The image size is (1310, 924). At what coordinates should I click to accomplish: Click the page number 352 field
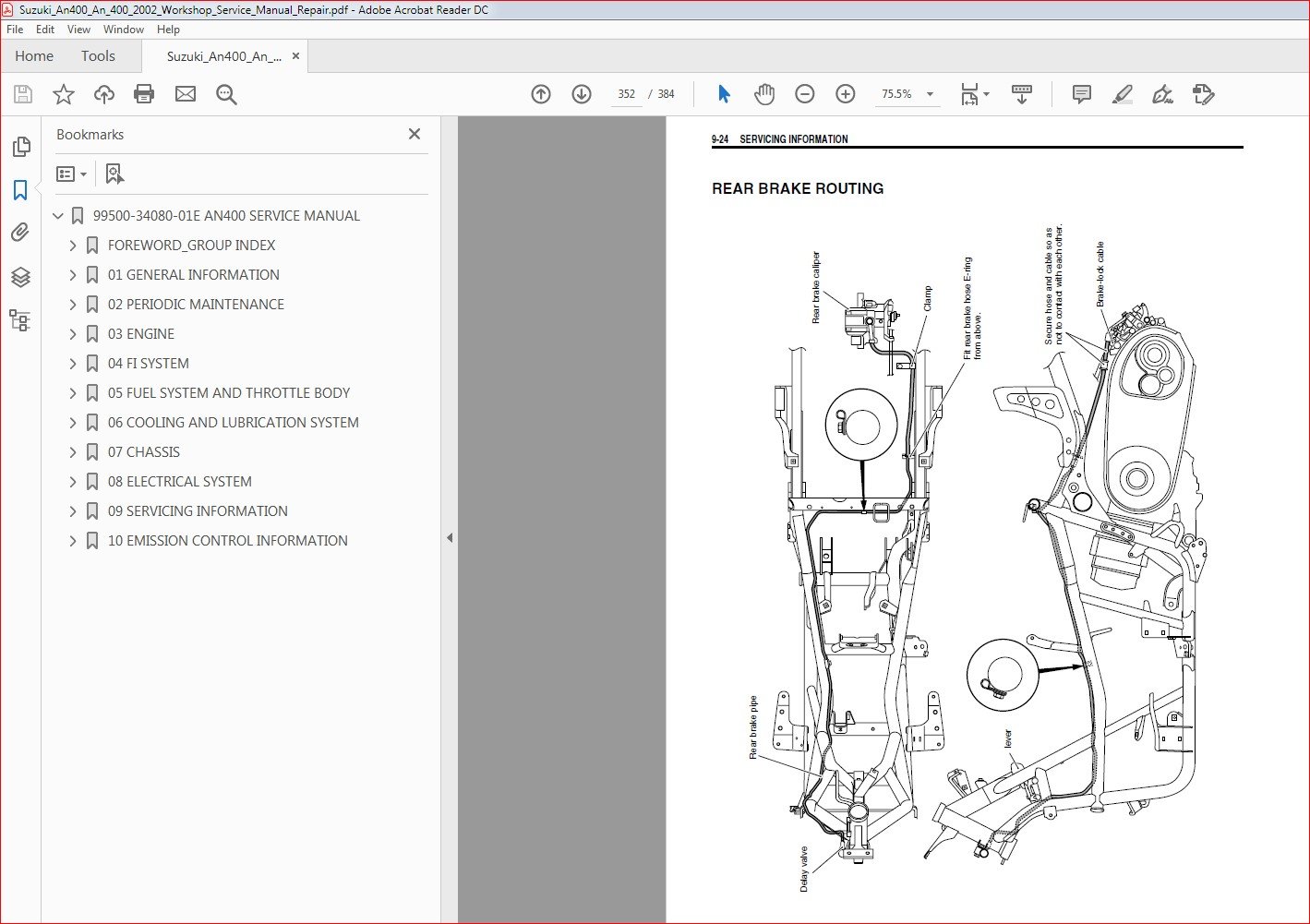pos(627,94)
